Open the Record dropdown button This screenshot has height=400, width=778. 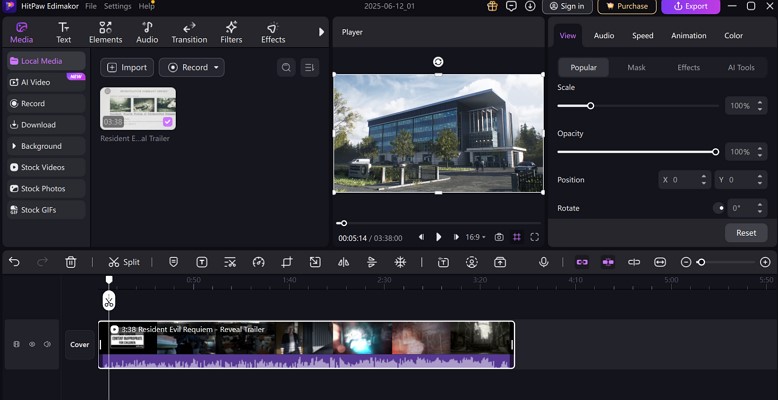(x=192, y=67)
